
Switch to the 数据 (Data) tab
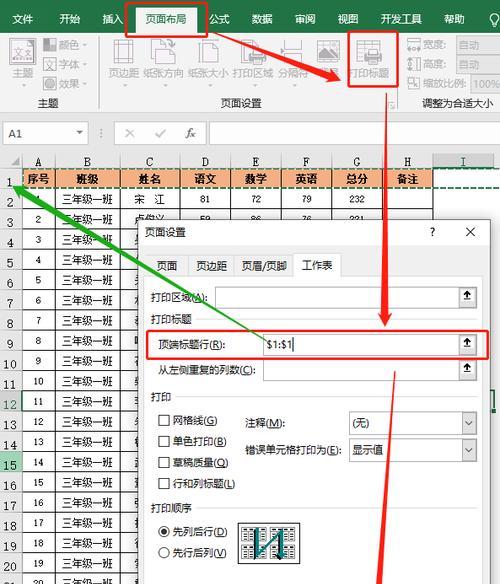click(x=262, y=19)
